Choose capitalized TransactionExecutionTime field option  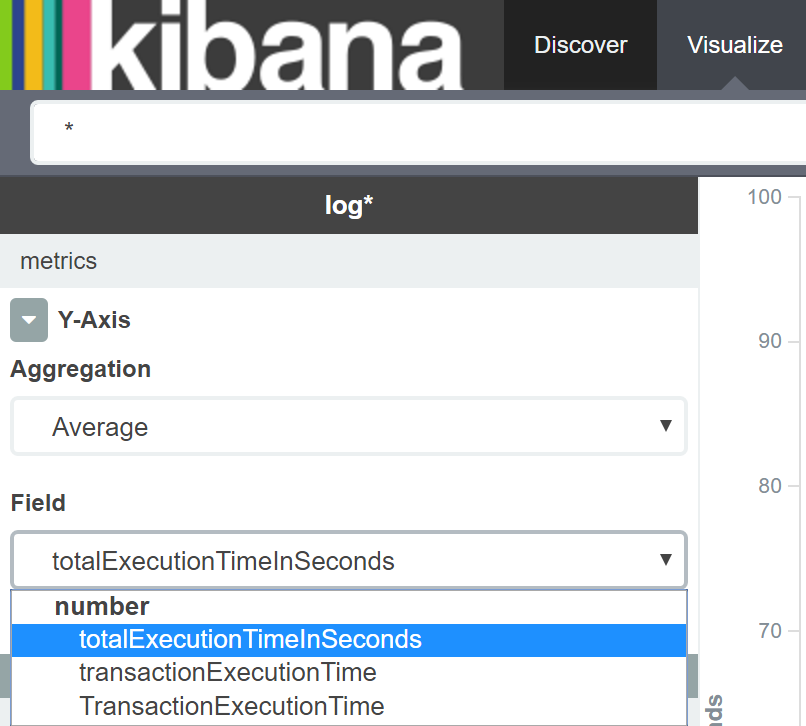tap(231, 706)
